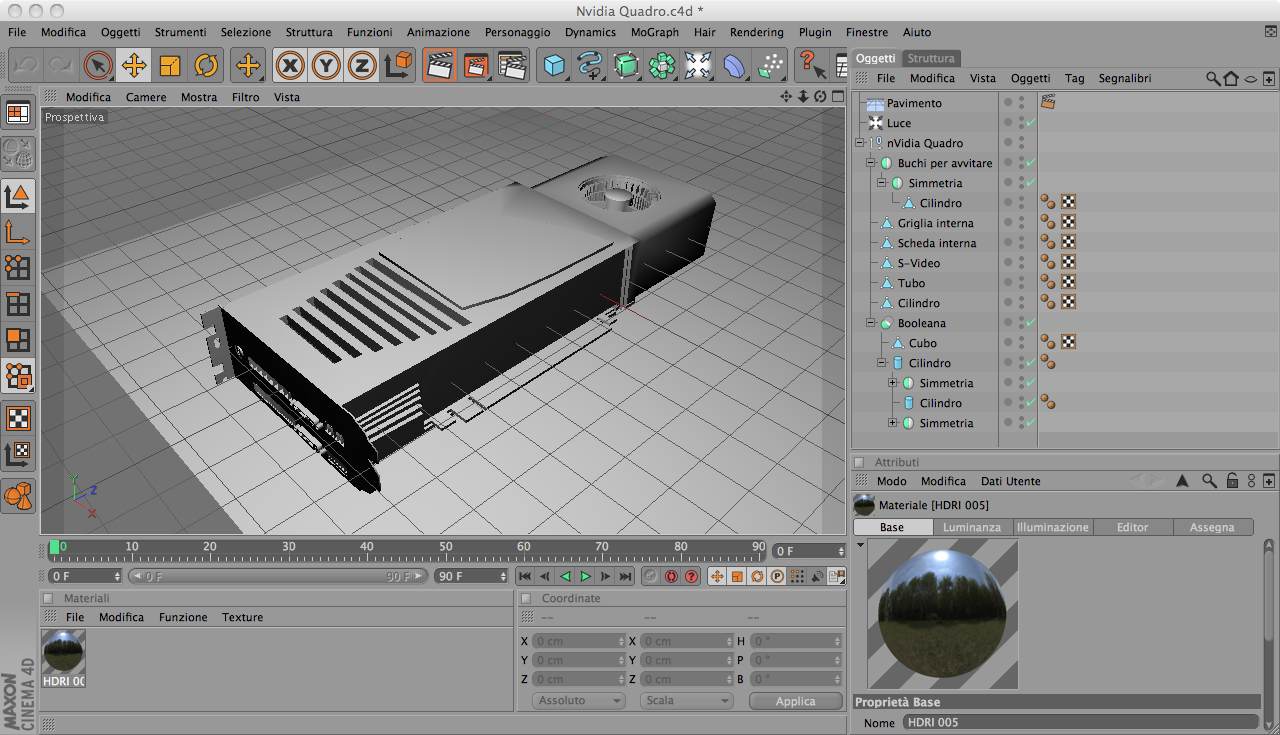Click the search icon in Oggetti panel

(1213, 78)
